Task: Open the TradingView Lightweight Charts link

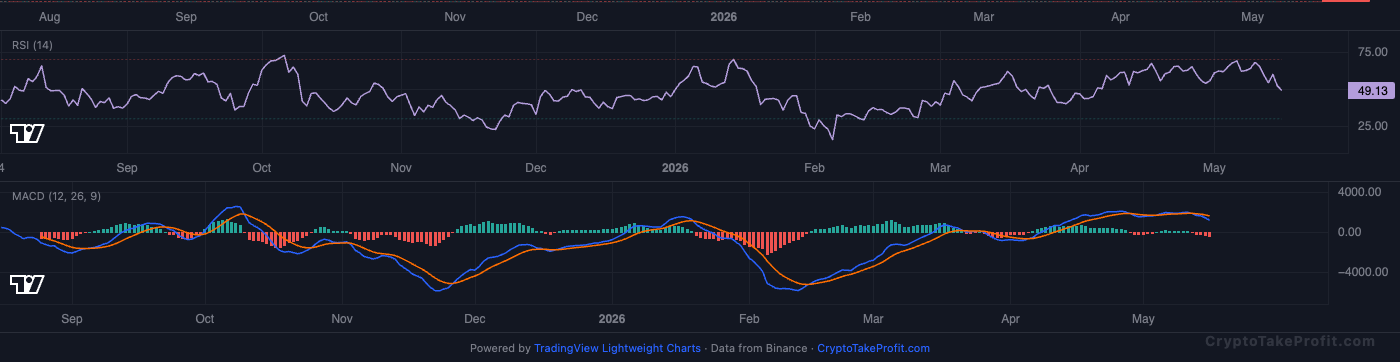Action: pyautogui.click(x=617, y=348)
